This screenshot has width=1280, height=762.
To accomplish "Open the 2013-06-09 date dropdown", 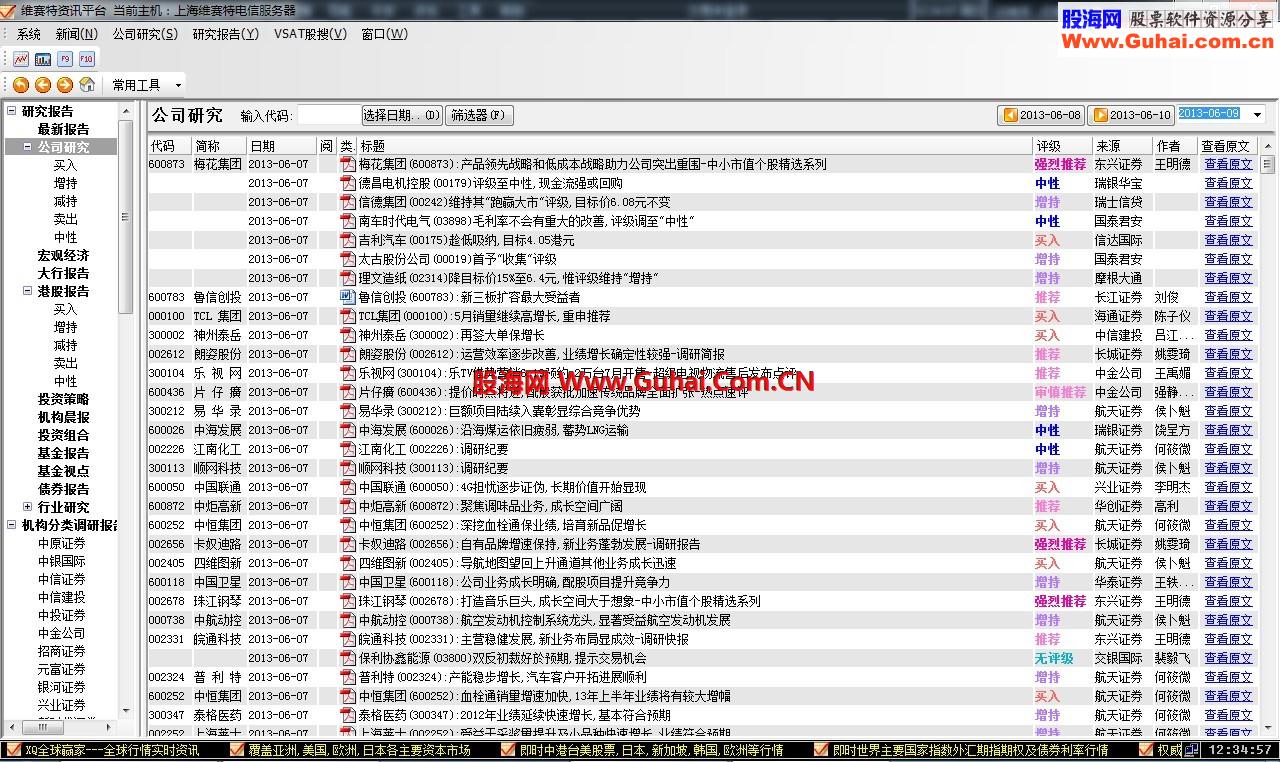I will [x=1258, y=115].
